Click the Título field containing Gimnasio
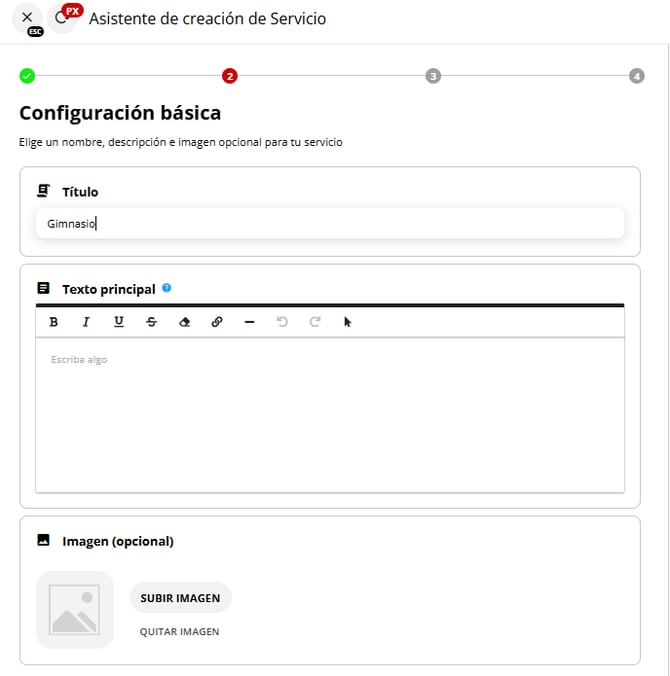 pos(330,224)
